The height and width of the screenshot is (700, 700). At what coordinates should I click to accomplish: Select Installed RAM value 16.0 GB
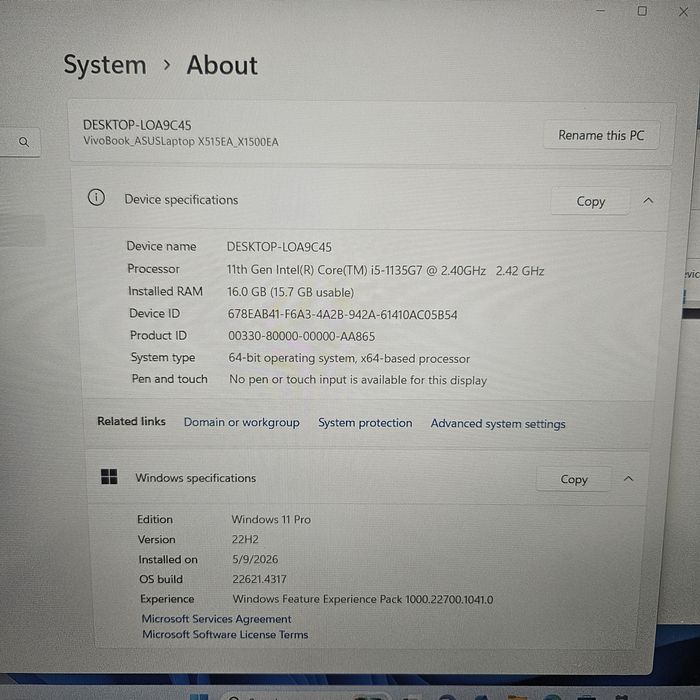click(291, 292)
